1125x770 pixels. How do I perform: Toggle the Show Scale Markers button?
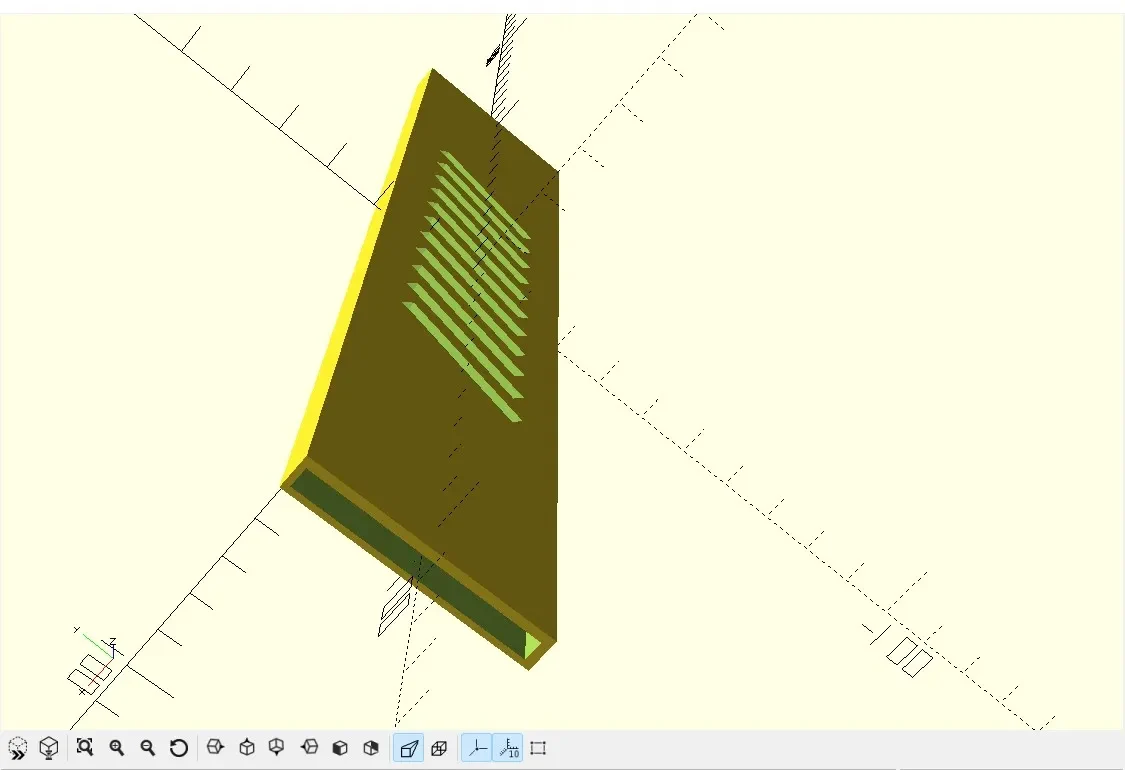508,748
